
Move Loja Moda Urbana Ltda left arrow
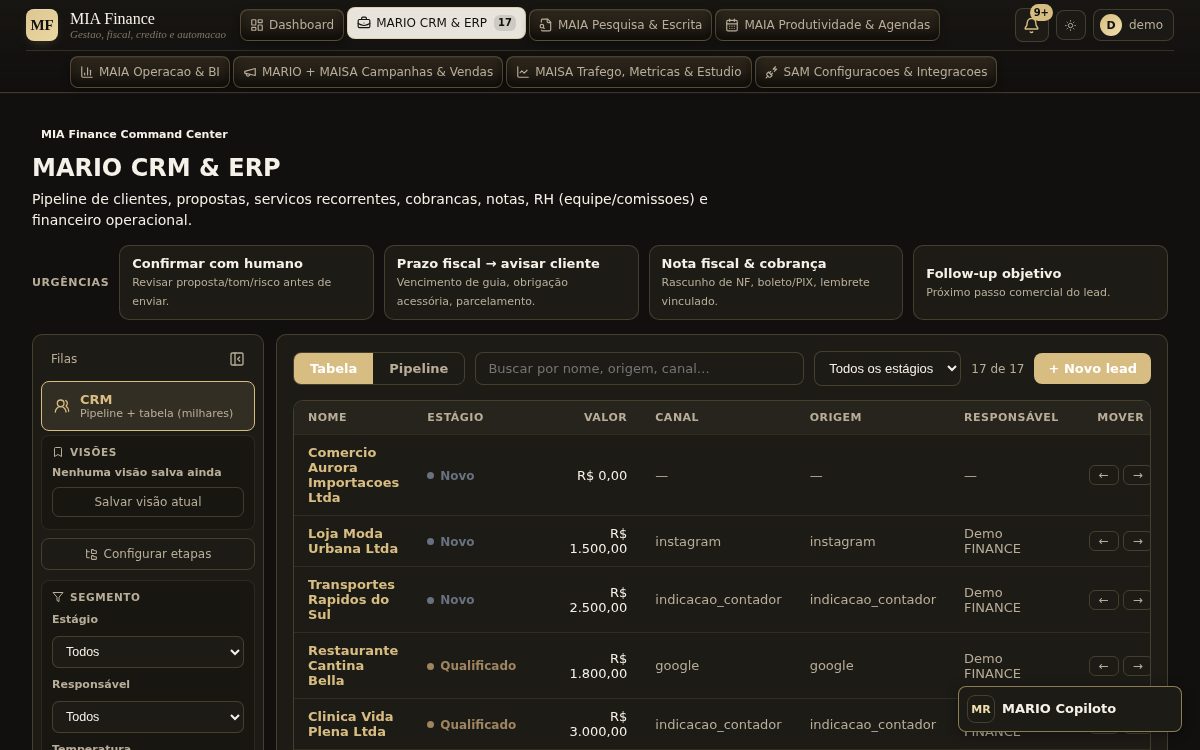1103,541
